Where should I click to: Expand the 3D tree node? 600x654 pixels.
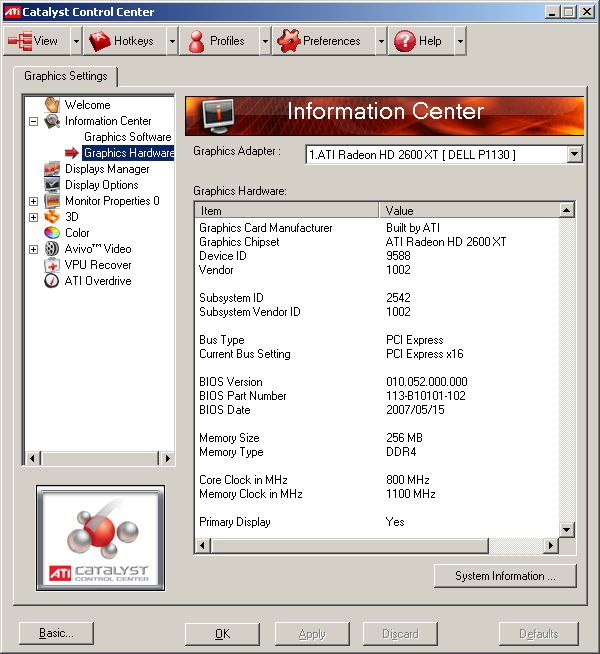coord(34,217)
